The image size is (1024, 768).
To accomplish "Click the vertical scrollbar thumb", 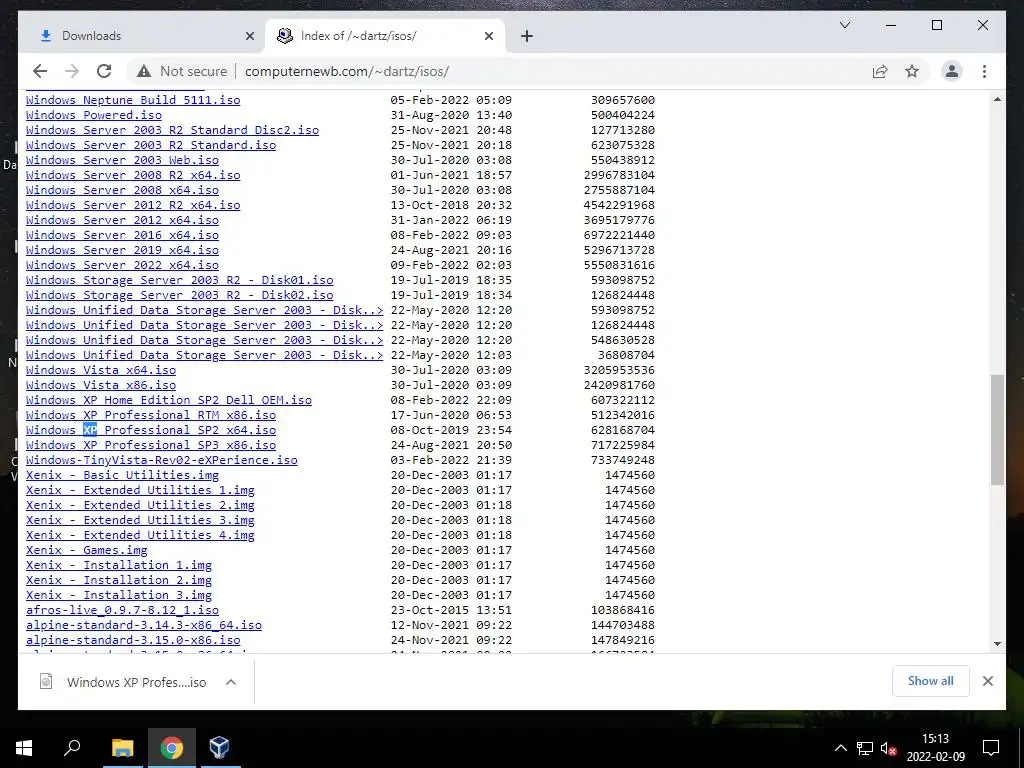I will (x=997, y=430).
